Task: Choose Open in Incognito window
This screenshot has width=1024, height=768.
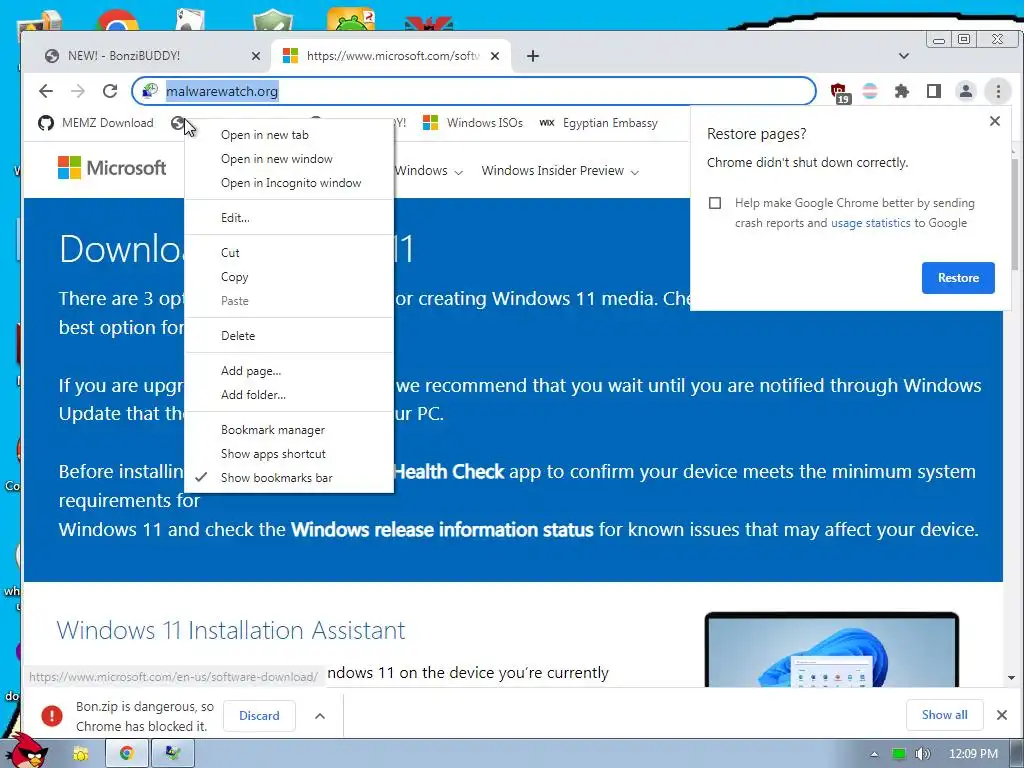Action: [289, 183]
